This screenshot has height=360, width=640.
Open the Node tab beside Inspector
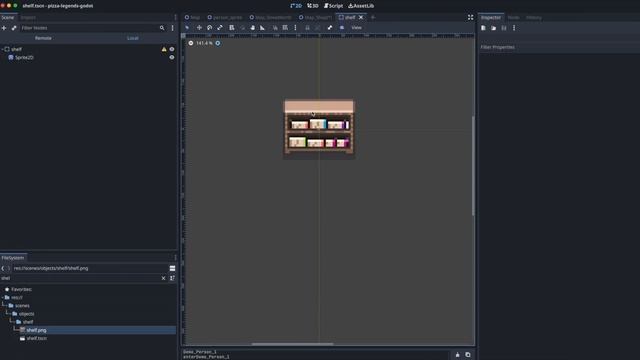pos(513,18)
